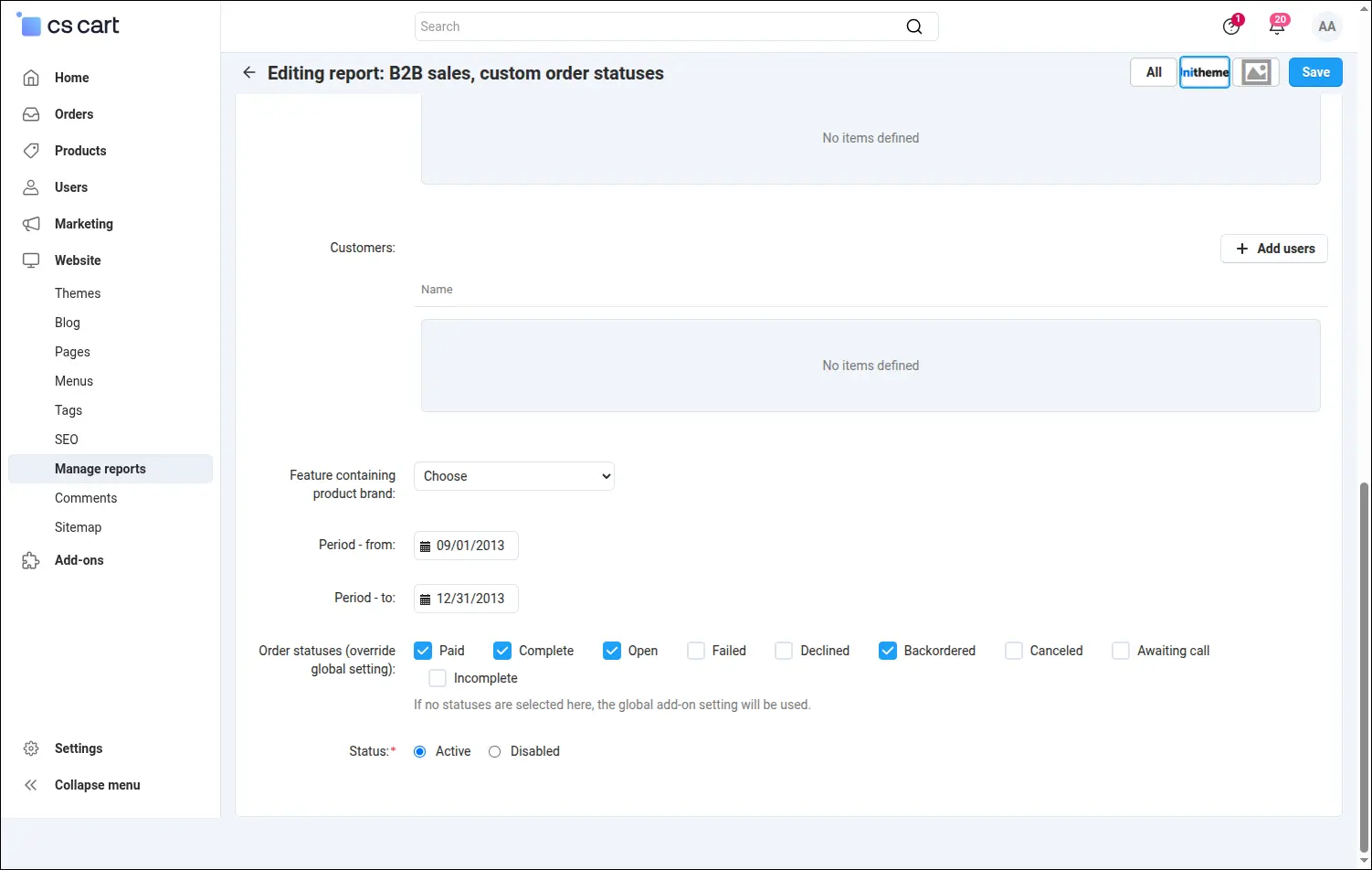The width and height of the screenshot is (1372, 870).
Task: Open the notifications bell
Action: click(x=1277, y=27)
